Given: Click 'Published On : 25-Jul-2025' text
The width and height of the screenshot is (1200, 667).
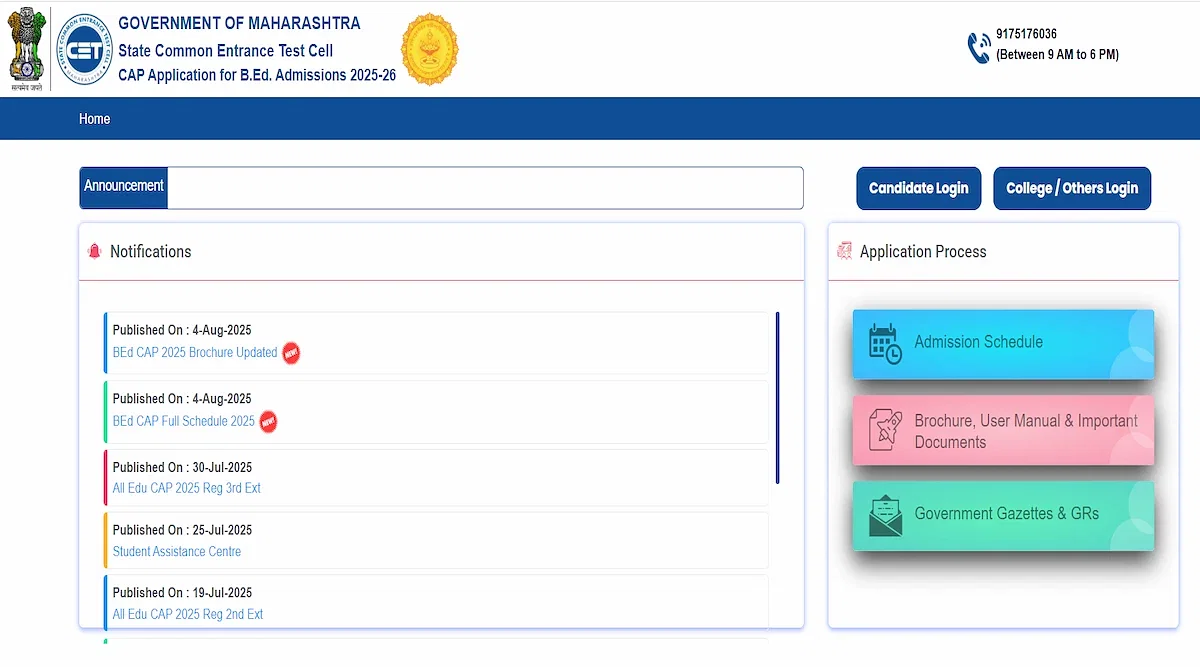Looking at the screenshot, I should tap(182, 530).
